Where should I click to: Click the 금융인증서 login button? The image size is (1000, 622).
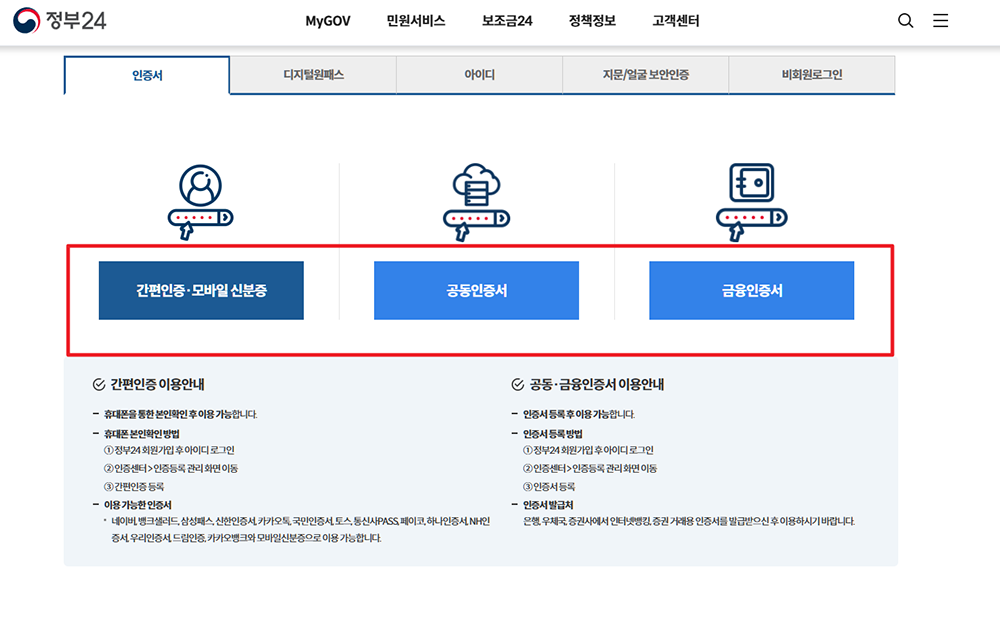(x=751, y=290)
